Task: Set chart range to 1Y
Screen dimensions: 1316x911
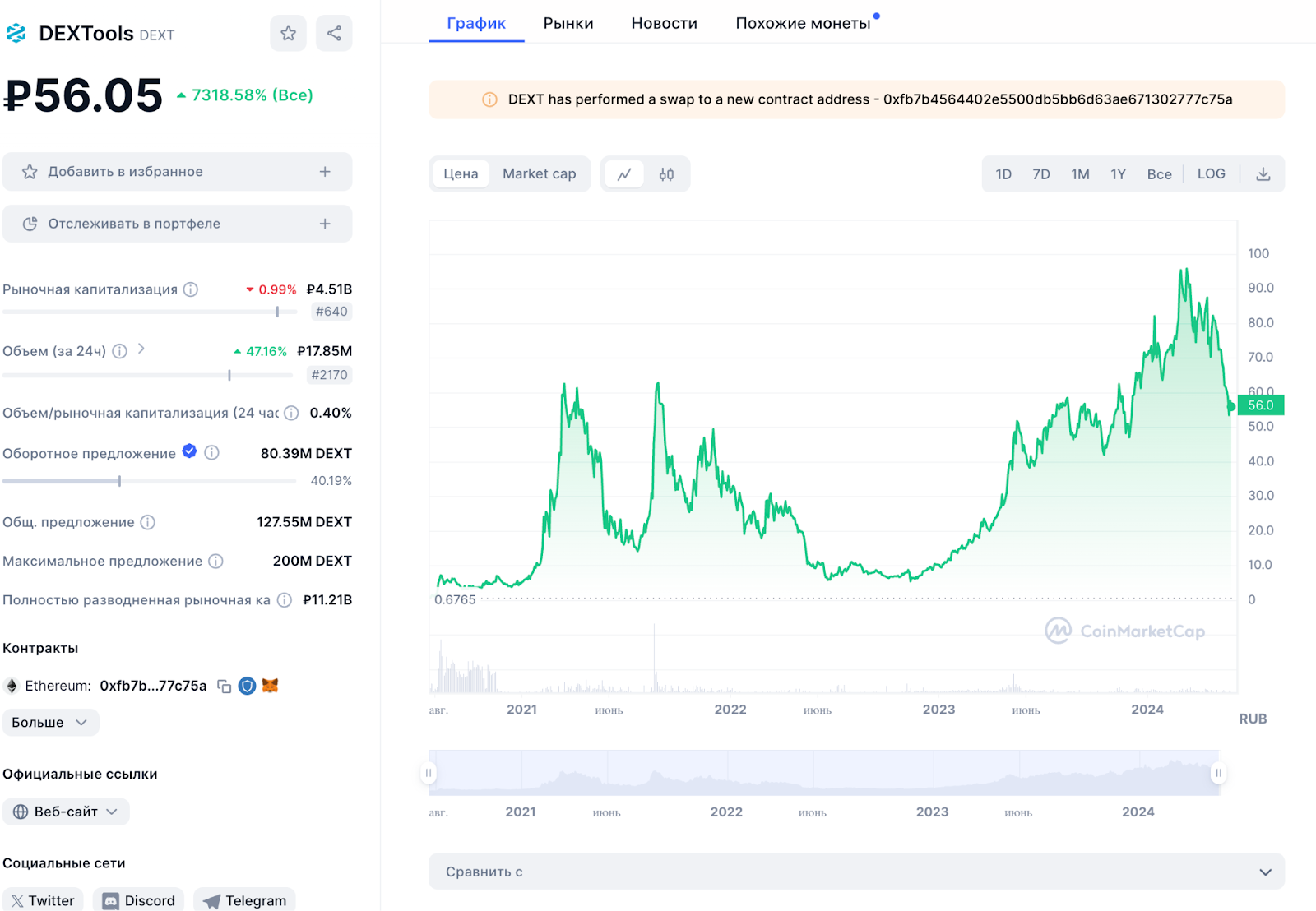Action: (x=1118, y=174)
